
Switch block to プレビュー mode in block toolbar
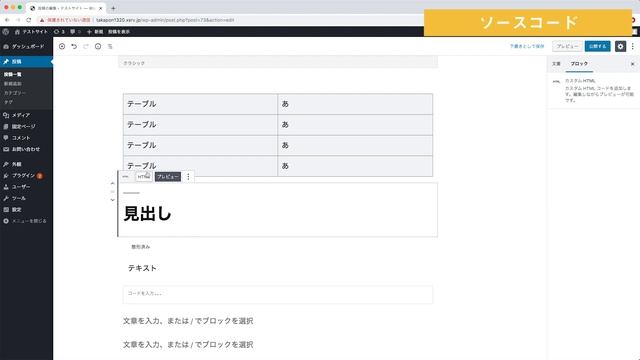tap(168, 177)
